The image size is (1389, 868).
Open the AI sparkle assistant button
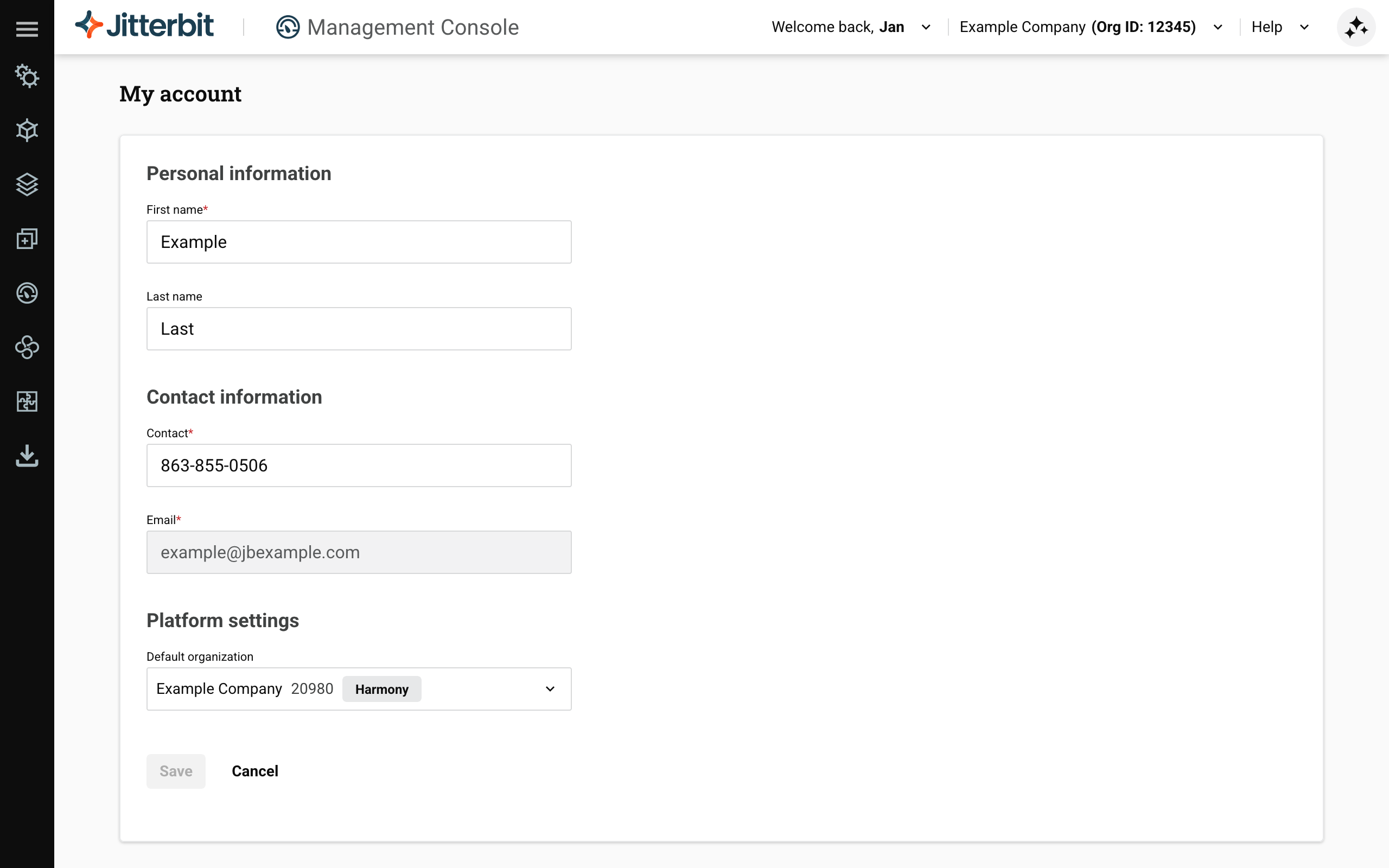(1356, 27)
